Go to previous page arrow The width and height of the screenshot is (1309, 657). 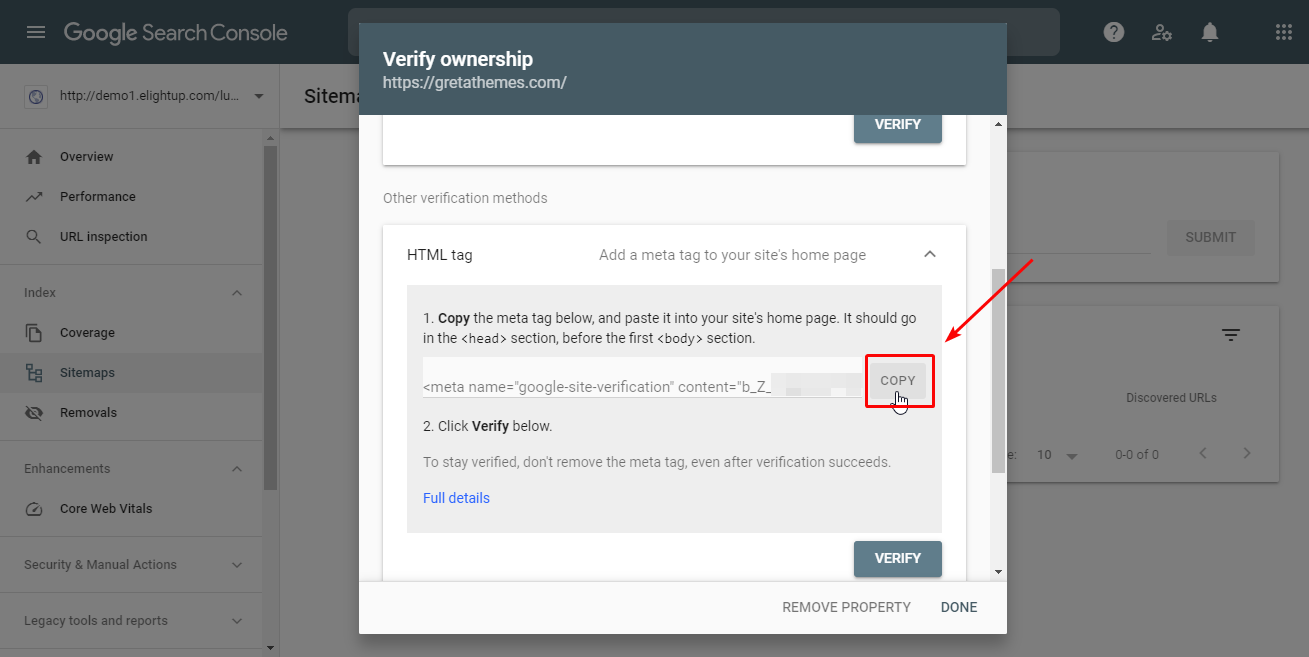pos(1203,454)
